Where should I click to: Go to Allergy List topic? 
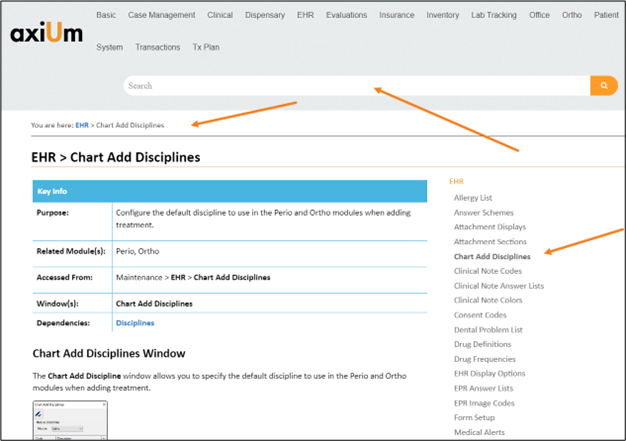(x=473, y=198)
